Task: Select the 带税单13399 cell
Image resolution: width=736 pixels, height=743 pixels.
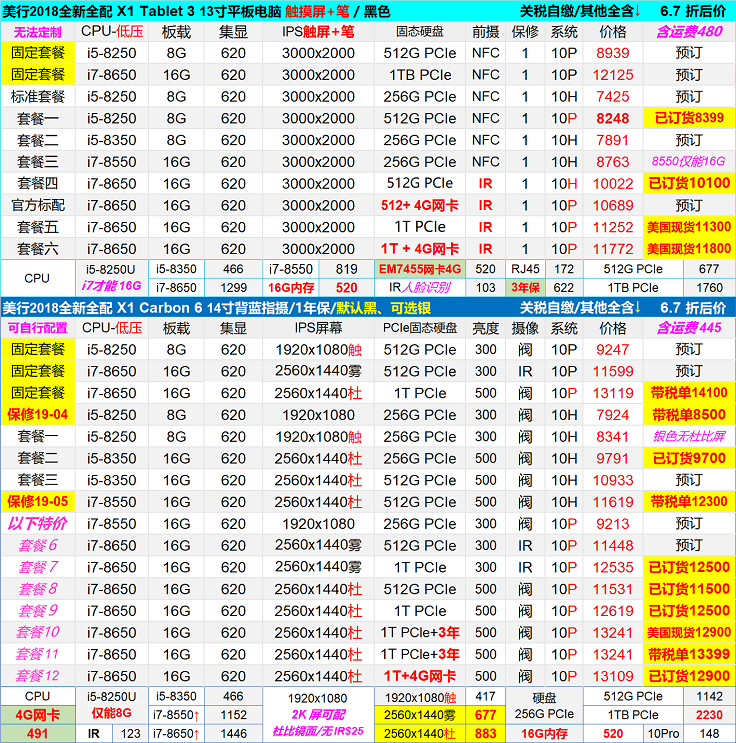Action: pos(689,654)
